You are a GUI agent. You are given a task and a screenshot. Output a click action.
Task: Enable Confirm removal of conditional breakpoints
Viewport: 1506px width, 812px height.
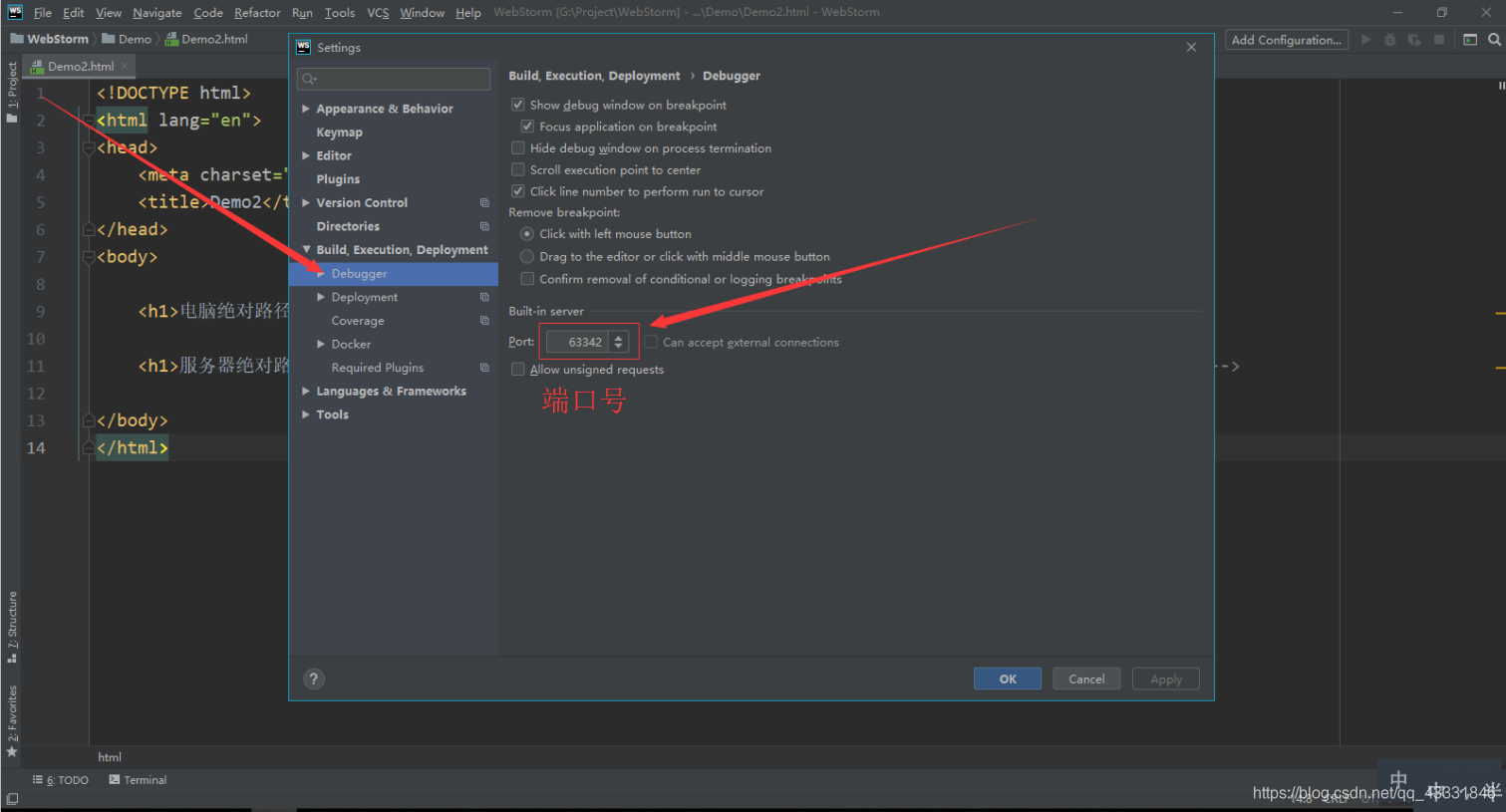[x=527, y=279]
